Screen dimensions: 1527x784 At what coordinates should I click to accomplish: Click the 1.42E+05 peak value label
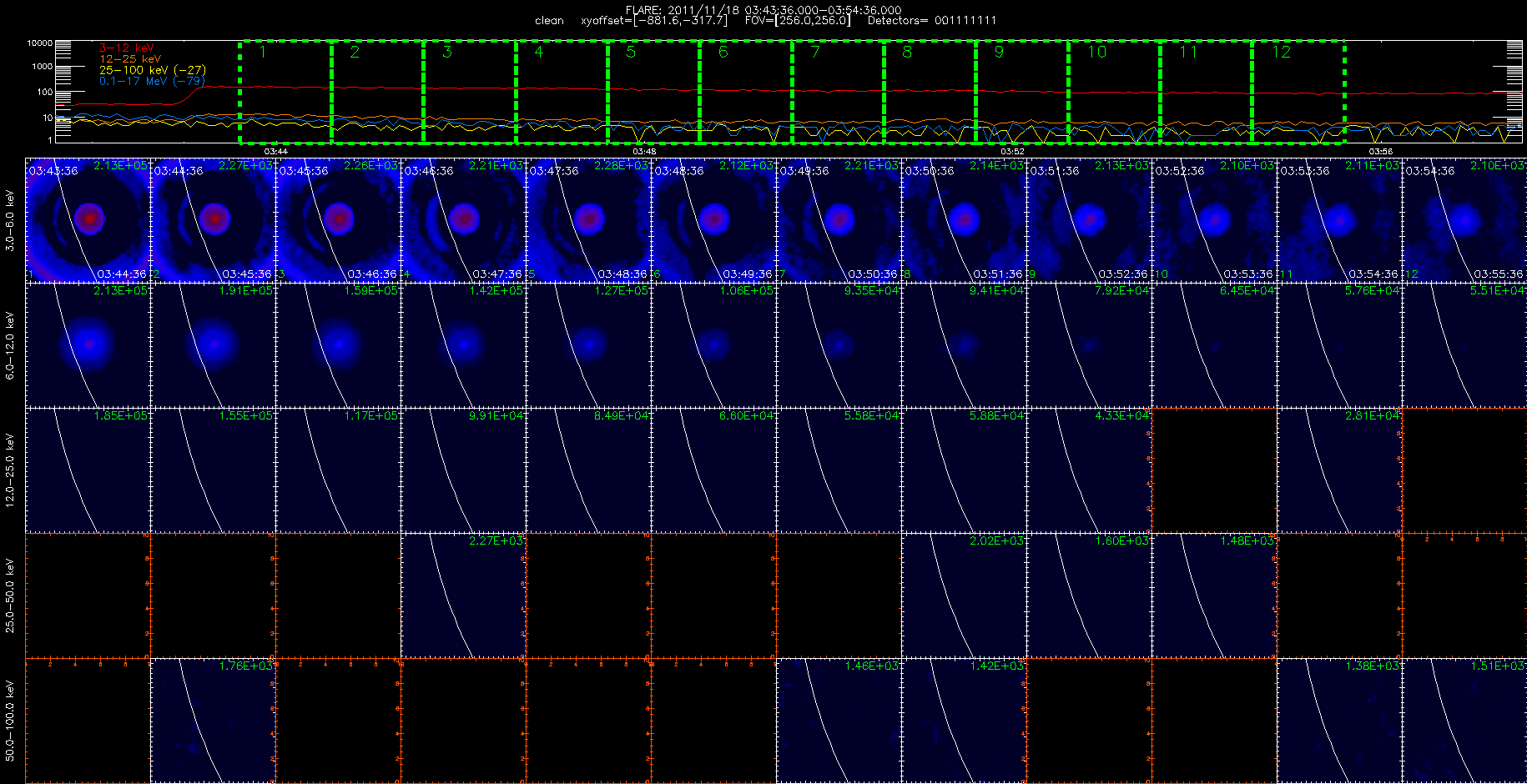pos(496,291)
